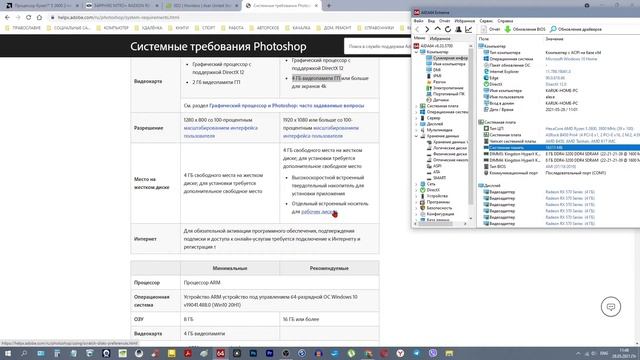Open the Графический процессор и Photoshop link
The width and height of the screenshot is (640, 360).
[x=287, y=106]
